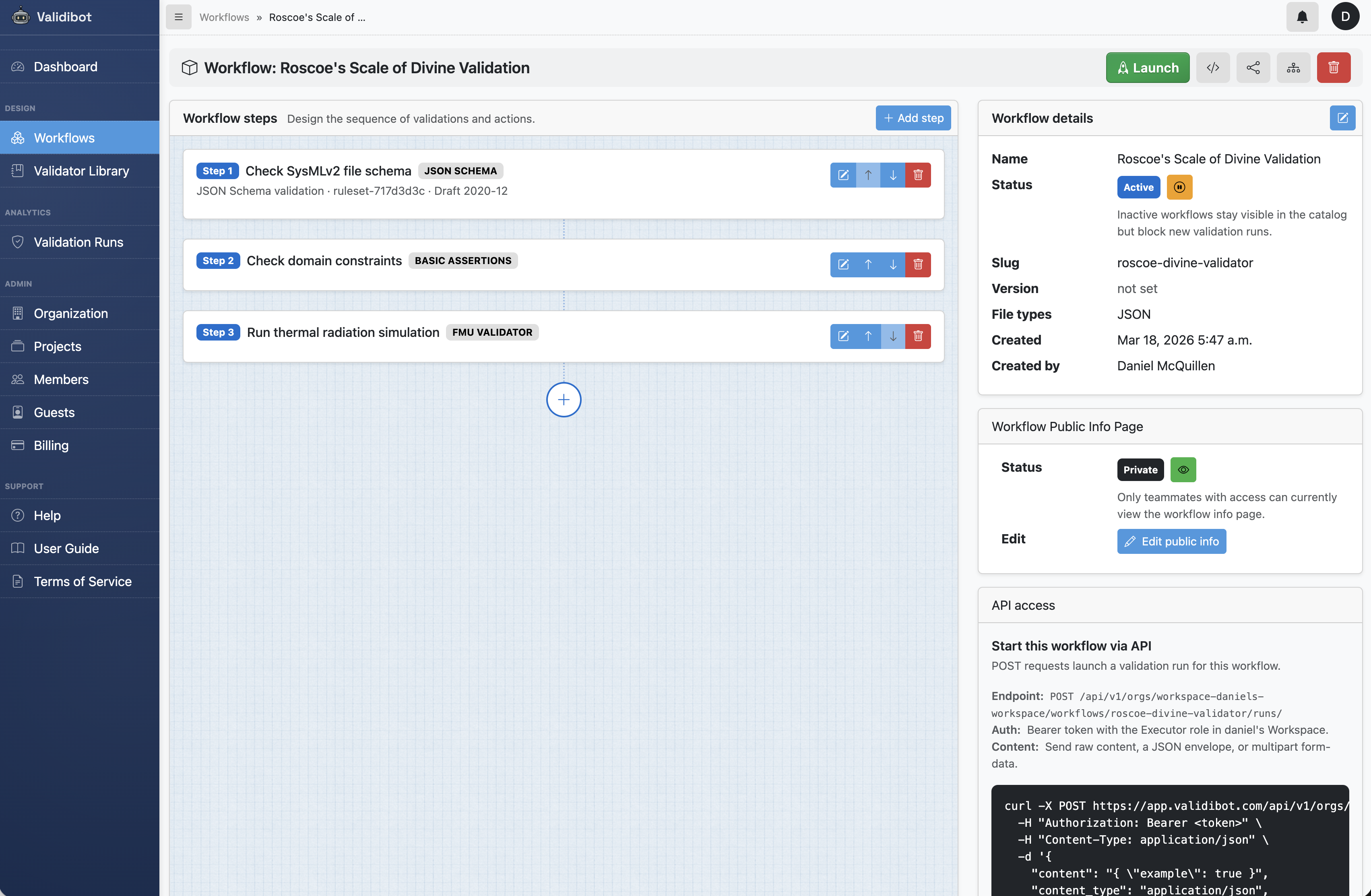Edit Step 2 Check domain constraints
Screen dimensions: 1371x896
coord(843,264)
